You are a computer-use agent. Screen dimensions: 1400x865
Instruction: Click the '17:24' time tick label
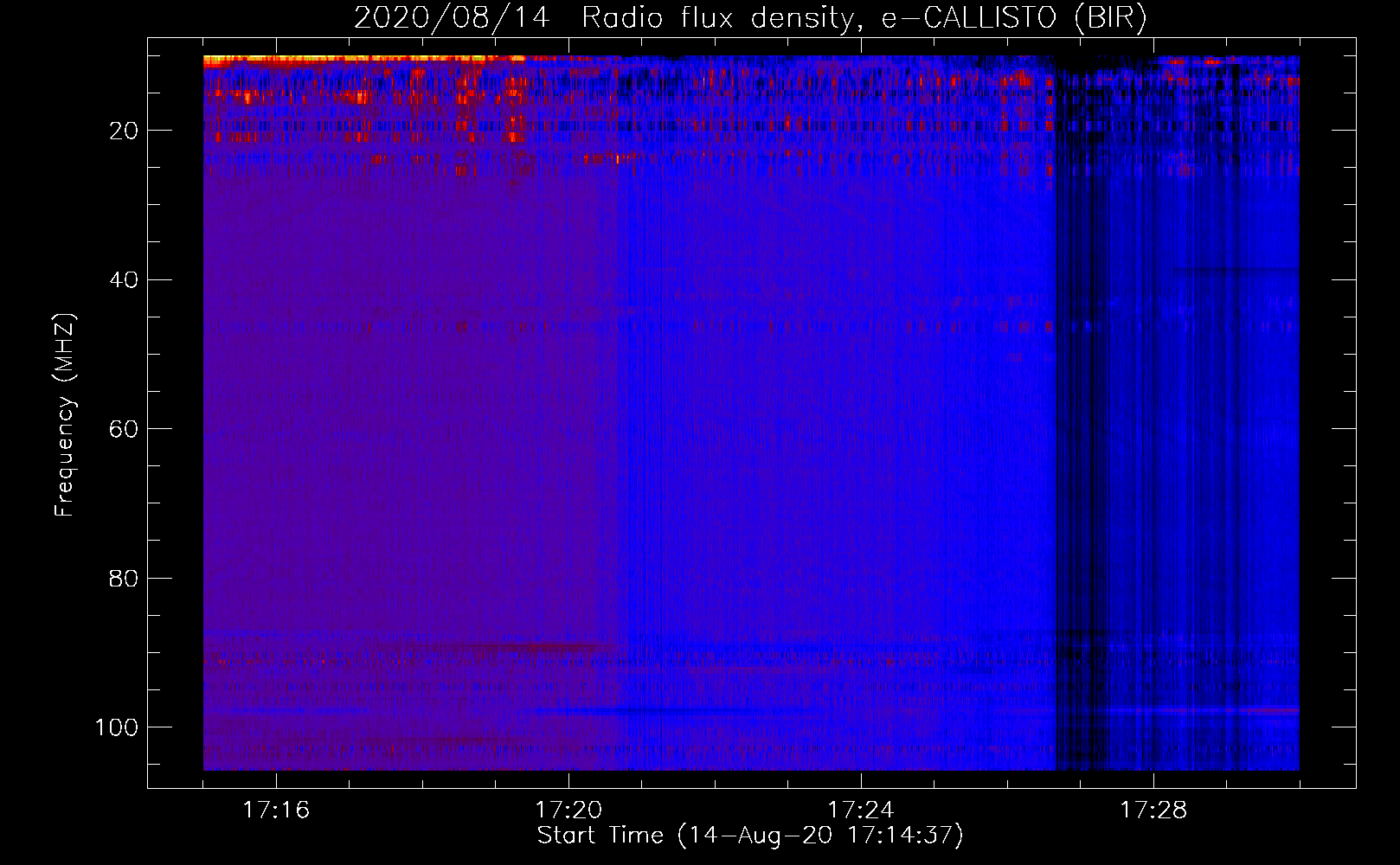pyautogui.click(x=861, y=810)
